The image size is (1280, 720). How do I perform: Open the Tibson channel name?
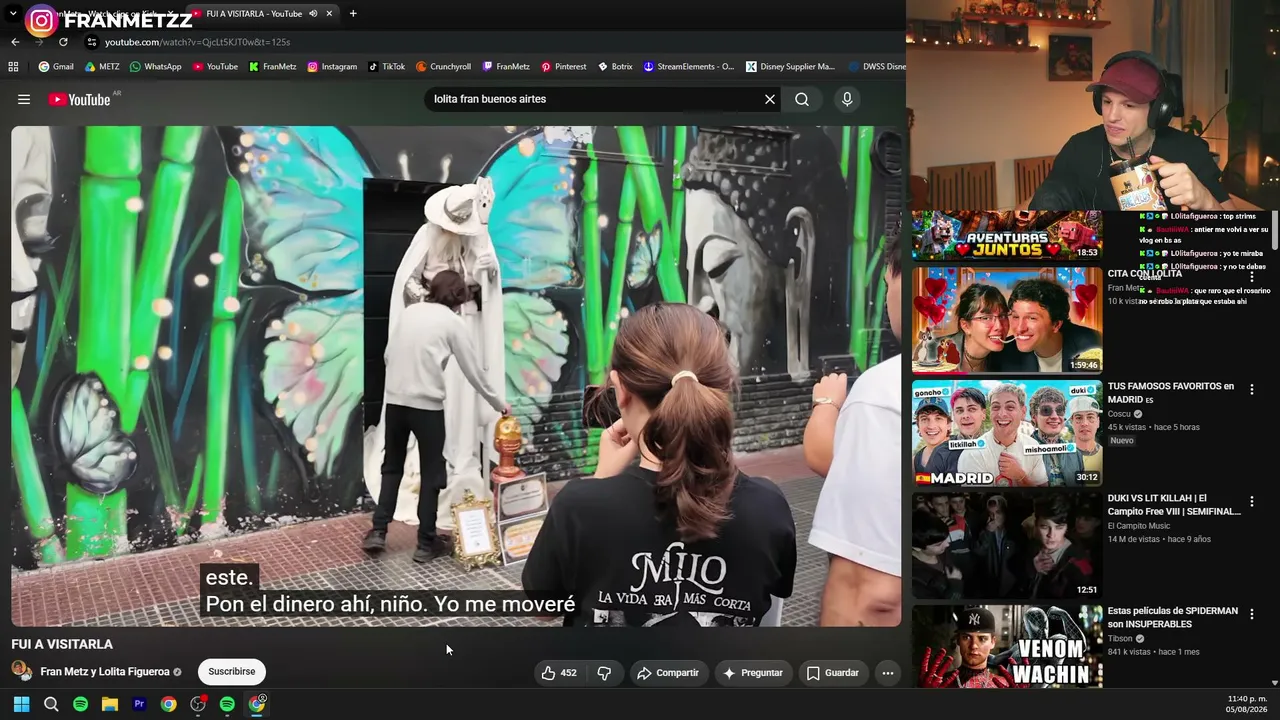[1120, 638]
